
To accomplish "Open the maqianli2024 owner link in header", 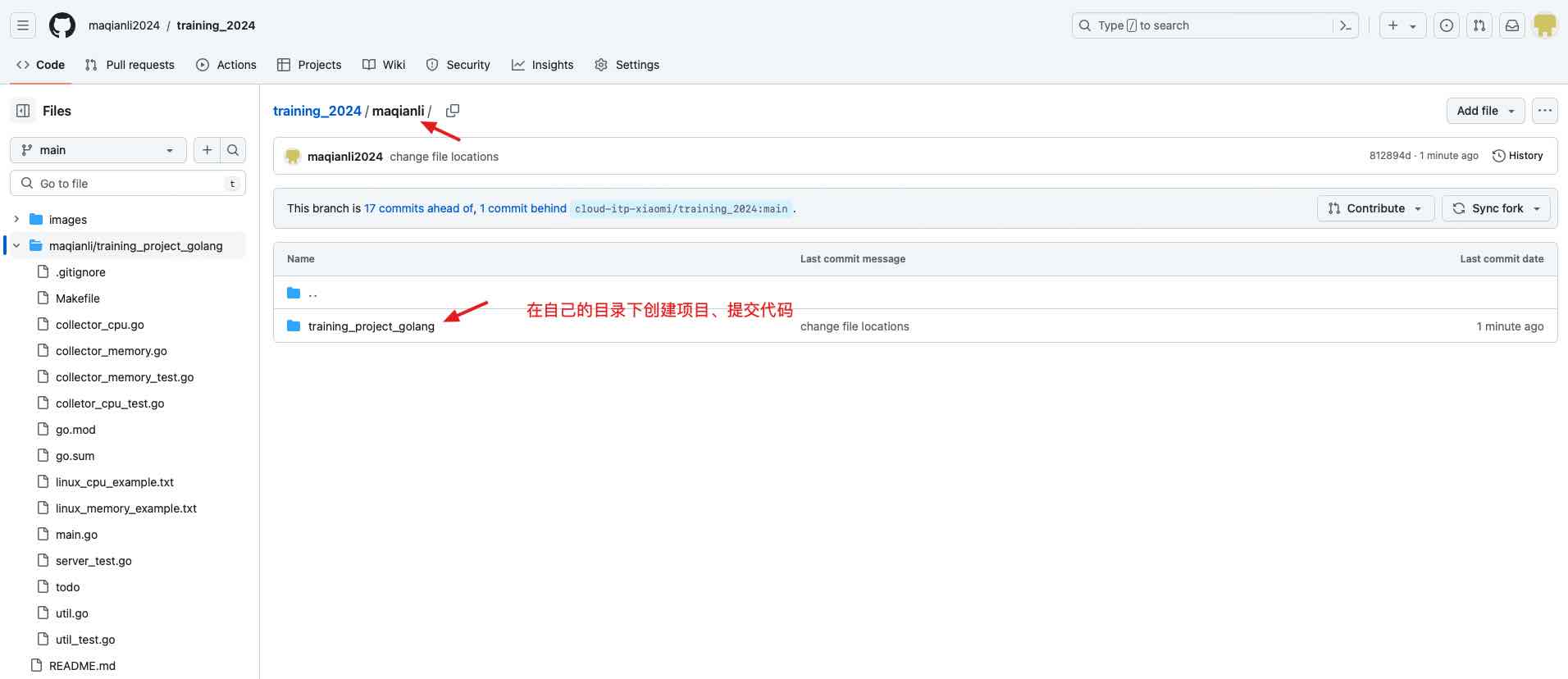I will pyautogui.click(x=124, y=25).
